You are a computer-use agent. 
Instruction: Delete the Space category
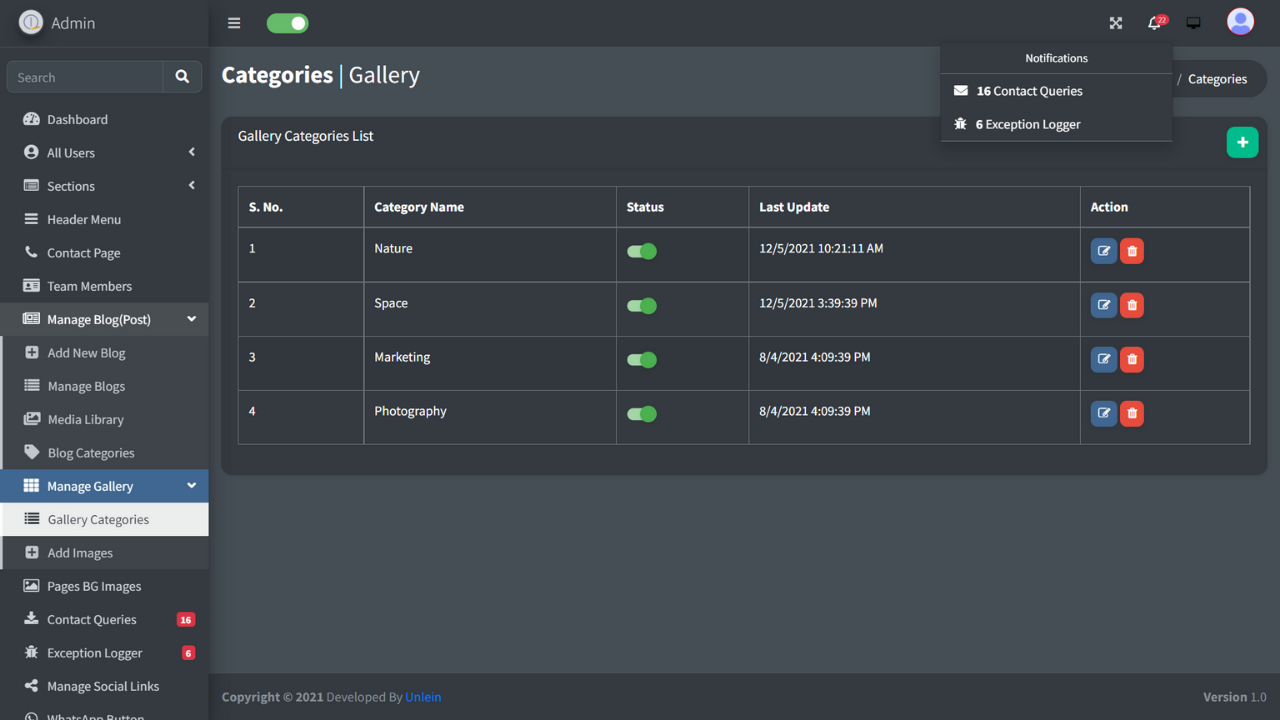(1131, 305)
